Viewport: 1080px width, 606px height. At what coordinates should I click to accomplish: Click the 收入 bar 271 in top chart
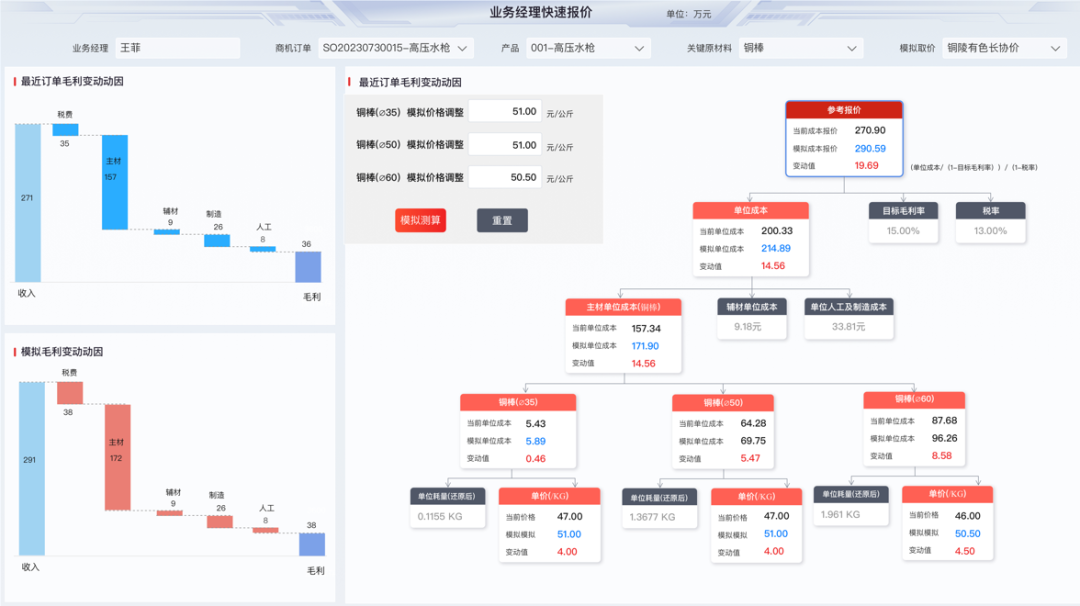[28, 203]
